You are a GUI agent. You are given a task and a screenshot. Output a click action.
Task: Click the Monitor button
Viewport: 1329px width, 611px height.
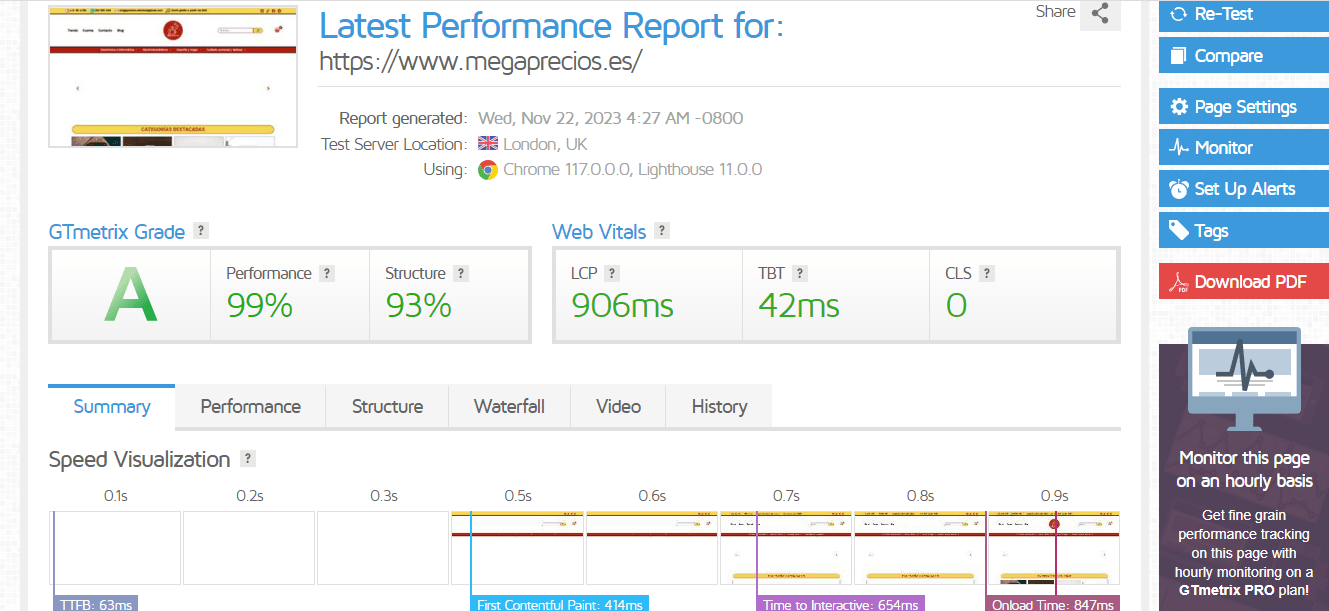click(1244, 148)
